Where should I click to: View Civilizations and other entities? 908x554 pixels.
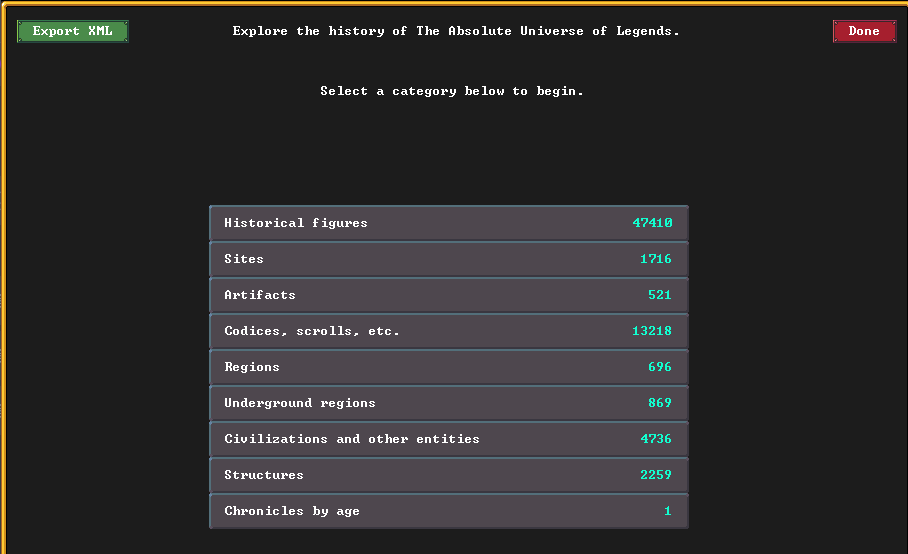[x=449, y=438]
